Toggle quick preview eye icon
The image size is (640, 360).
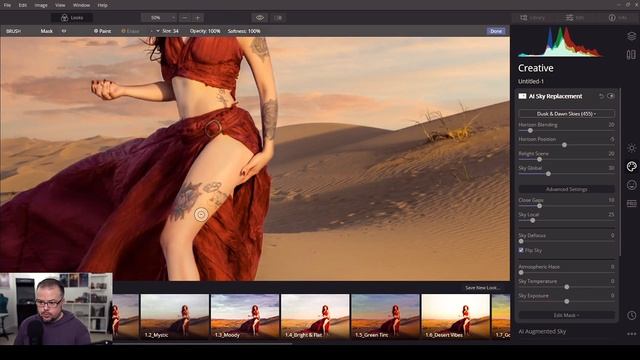point(260,18)
